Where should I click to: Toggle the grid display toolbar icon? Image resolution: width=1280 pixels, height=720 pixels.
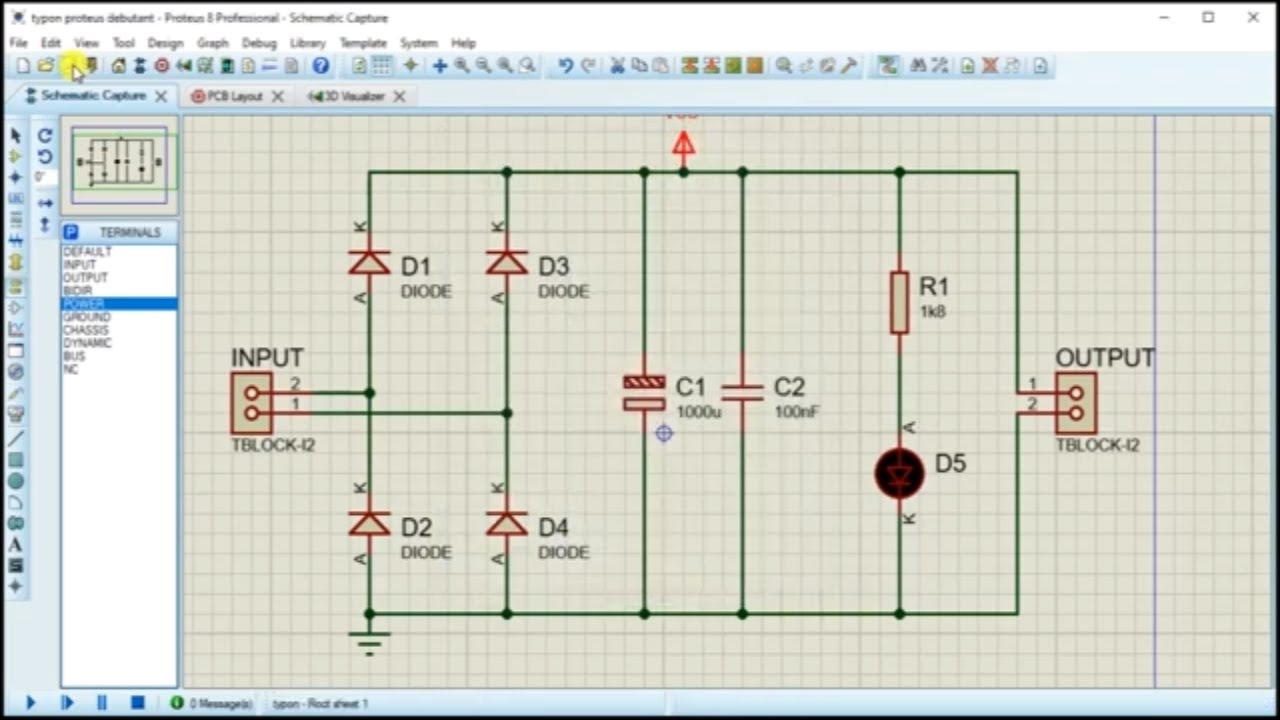[x=381, y=66]
